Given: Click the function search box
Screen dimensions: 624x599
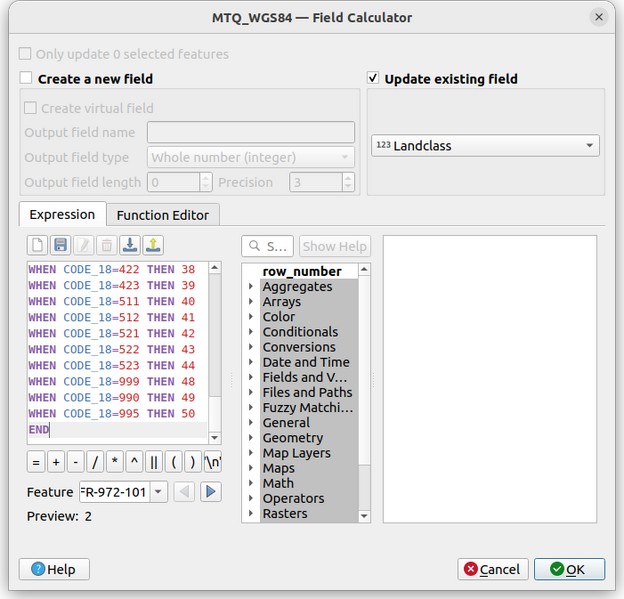Looking at the screenshot, I should [x=267, y=246].
